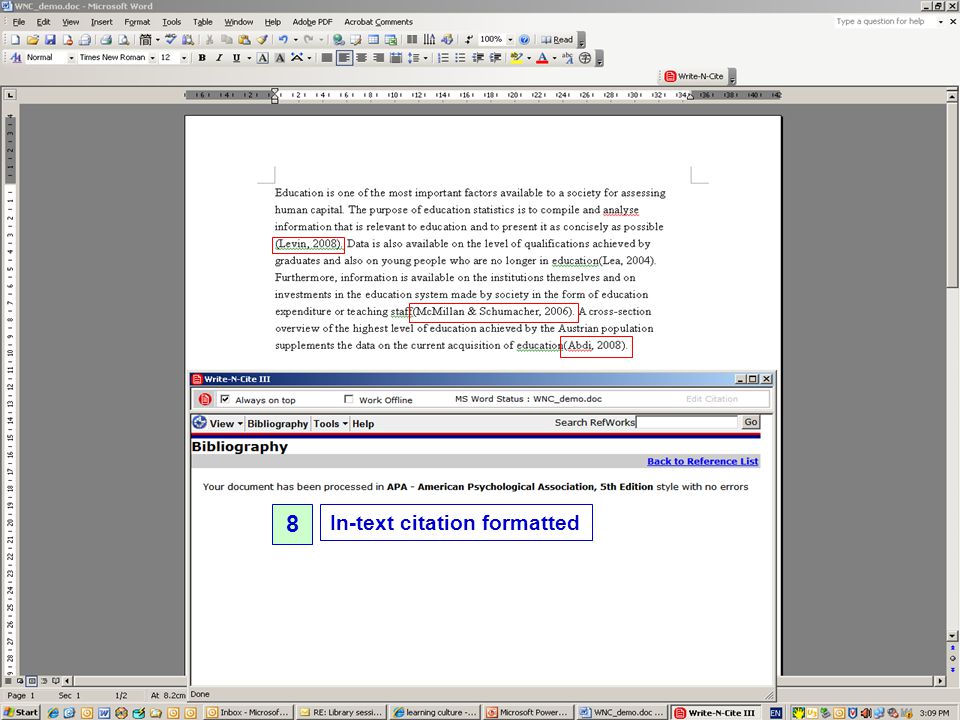Open the Font dropdown showing Times New Roman
This screenshot has width=960, height=720.
click(x=152, y=58)
